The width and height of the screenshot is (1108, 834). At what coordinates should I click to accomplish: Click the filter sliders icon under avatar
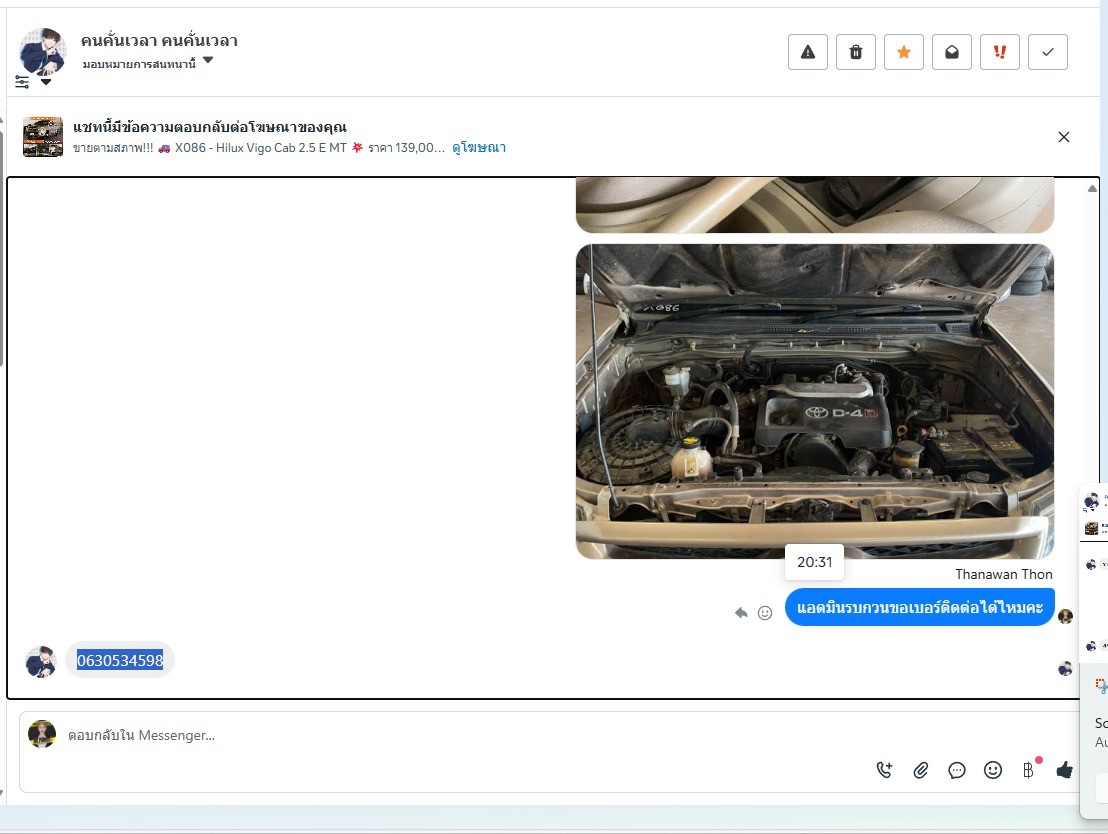coord(22,83)
